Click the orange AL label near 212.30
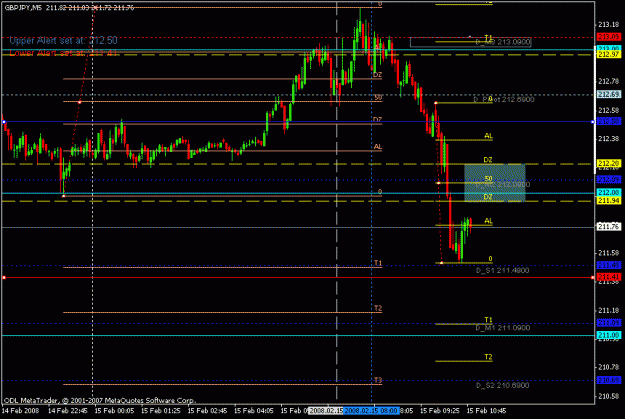Screen dimensions: 625x419 click(378, 147)
